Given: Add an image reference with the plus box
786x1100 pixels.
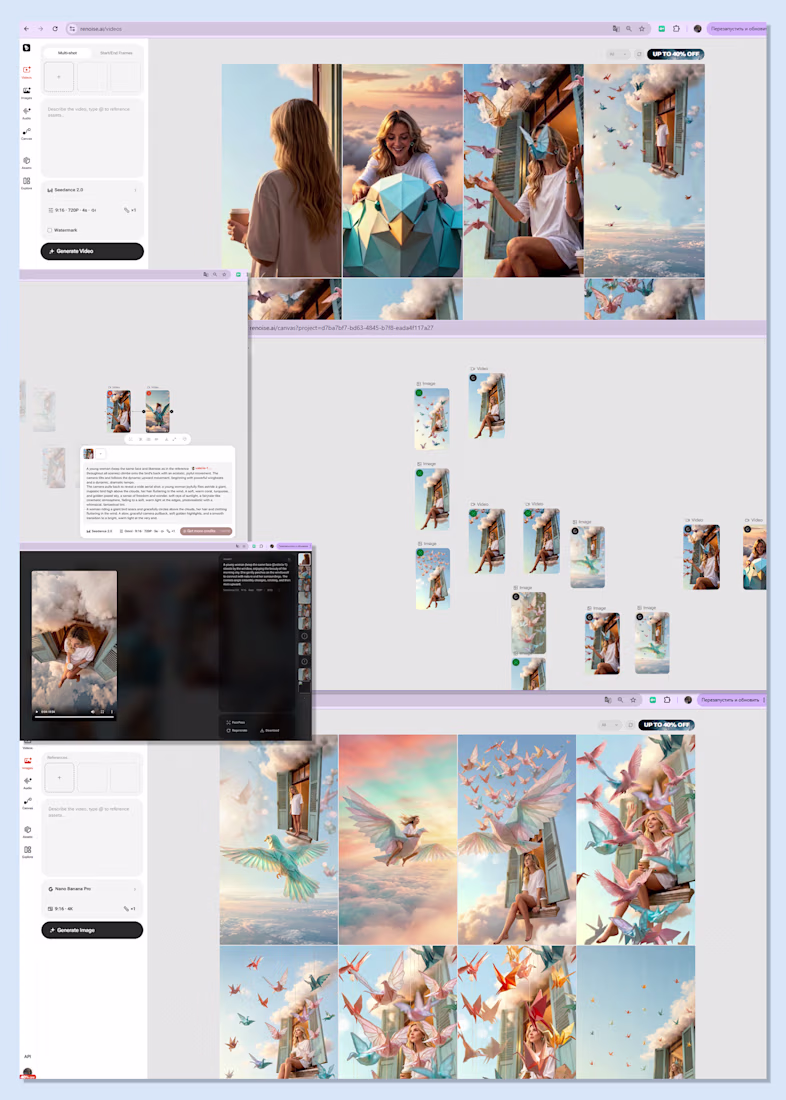Looking at the screenshot, I should [x=59, y=778].
